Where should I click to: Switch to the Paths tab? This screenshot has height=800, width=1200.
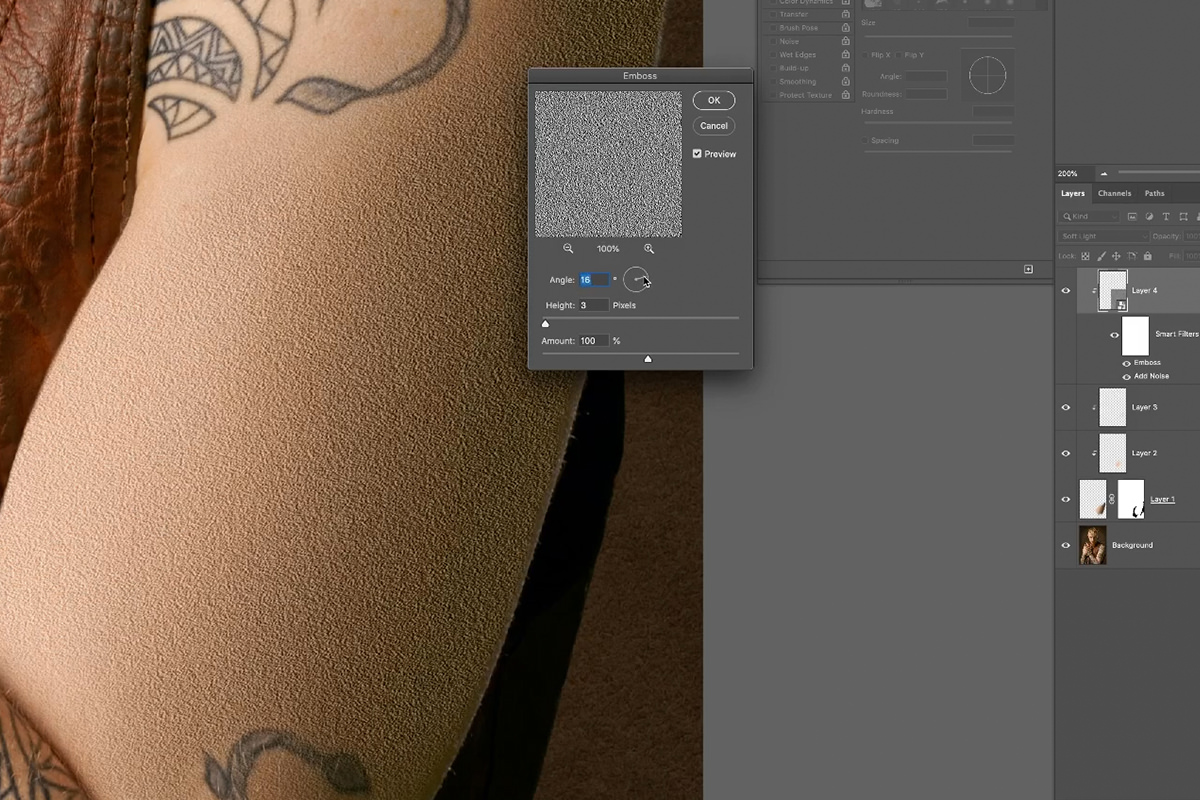click(1154, 193)
